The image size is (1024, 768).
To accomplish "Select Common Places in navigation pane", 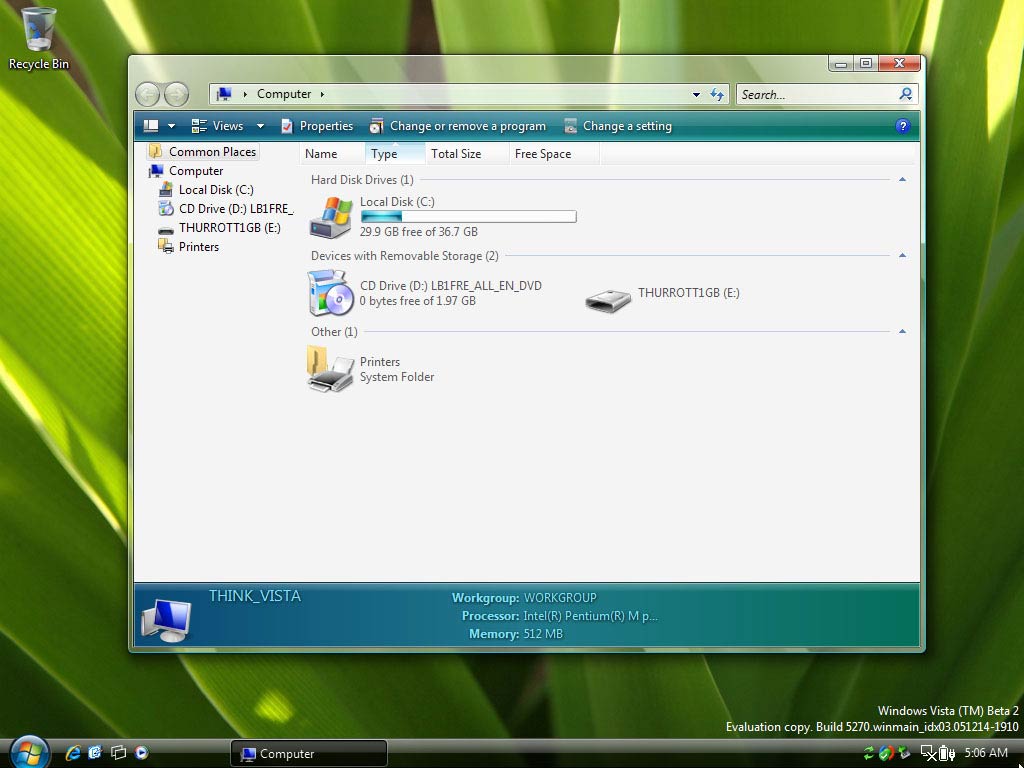I will click(x=203, y=152).
